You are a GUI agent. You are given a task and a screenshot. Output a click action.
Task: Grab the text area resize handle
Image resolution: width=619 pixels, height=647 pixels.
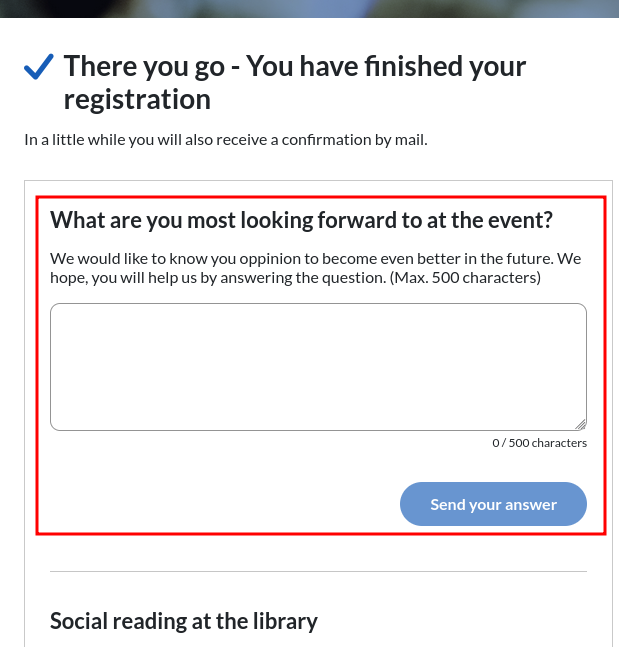click(580, 424)
